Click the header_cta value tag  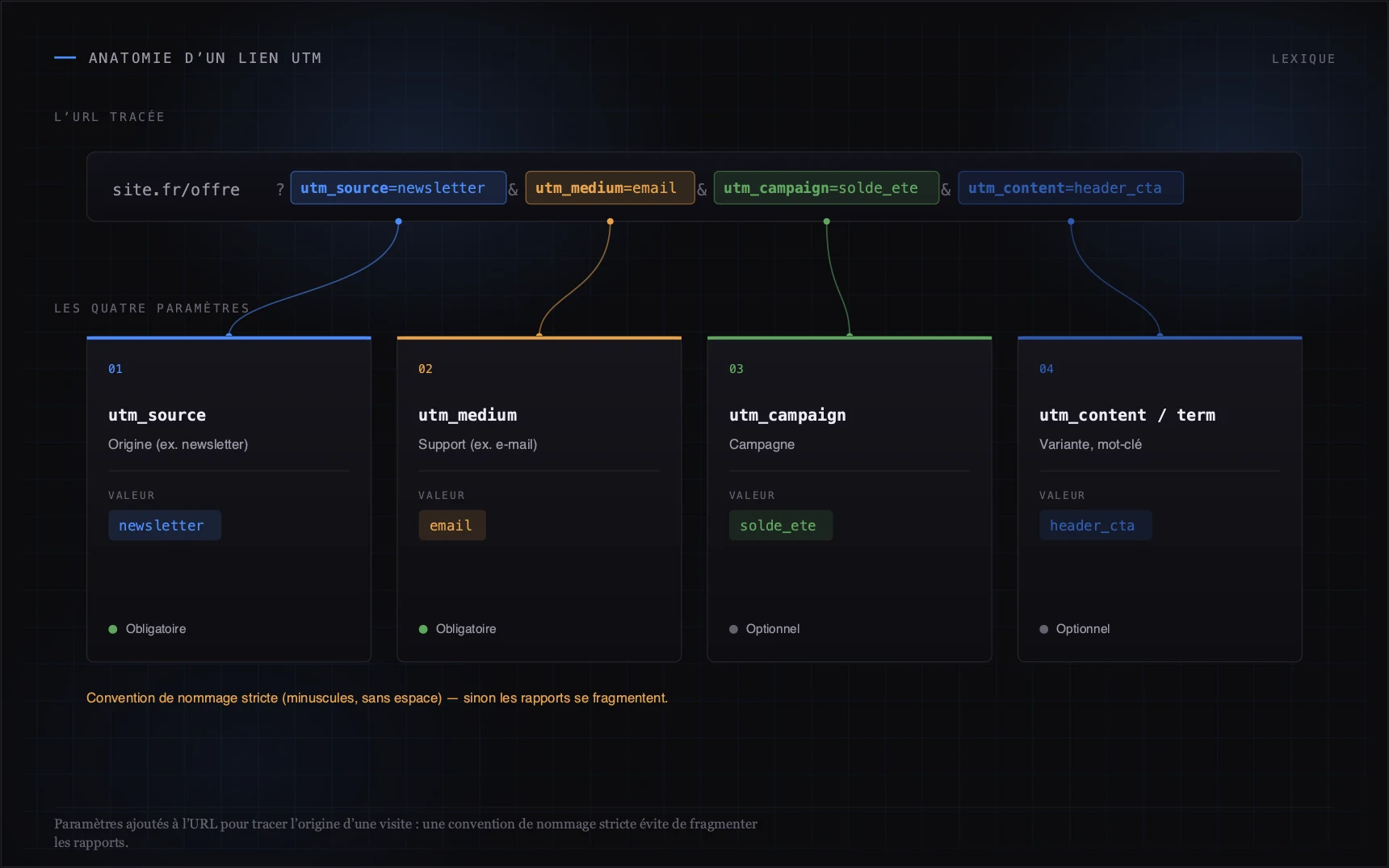pos(1095,526)
